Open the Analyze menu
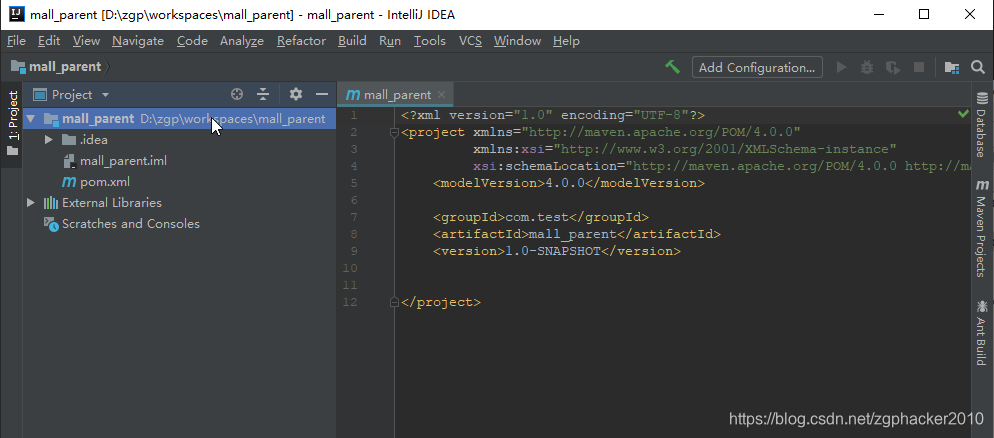Viewport: 994px width, 438px height. [x=242, y=41]
